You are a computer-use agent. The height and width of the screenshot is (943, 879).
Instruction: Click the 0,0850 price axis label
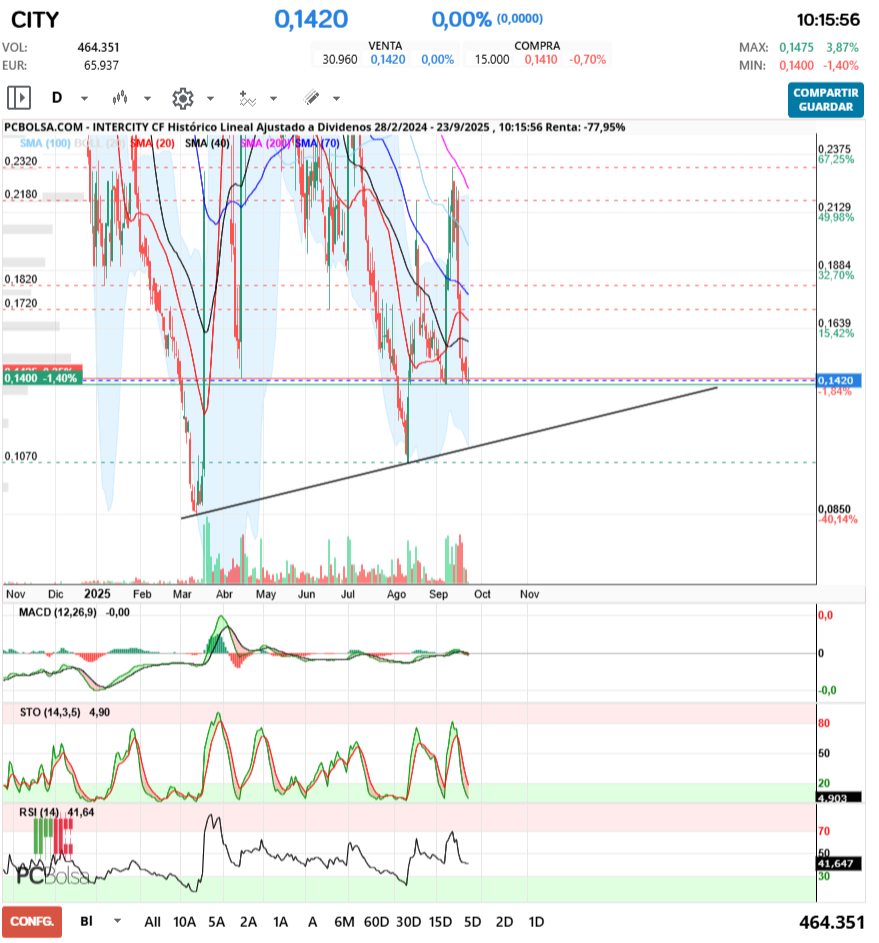(x=835, y=509)
